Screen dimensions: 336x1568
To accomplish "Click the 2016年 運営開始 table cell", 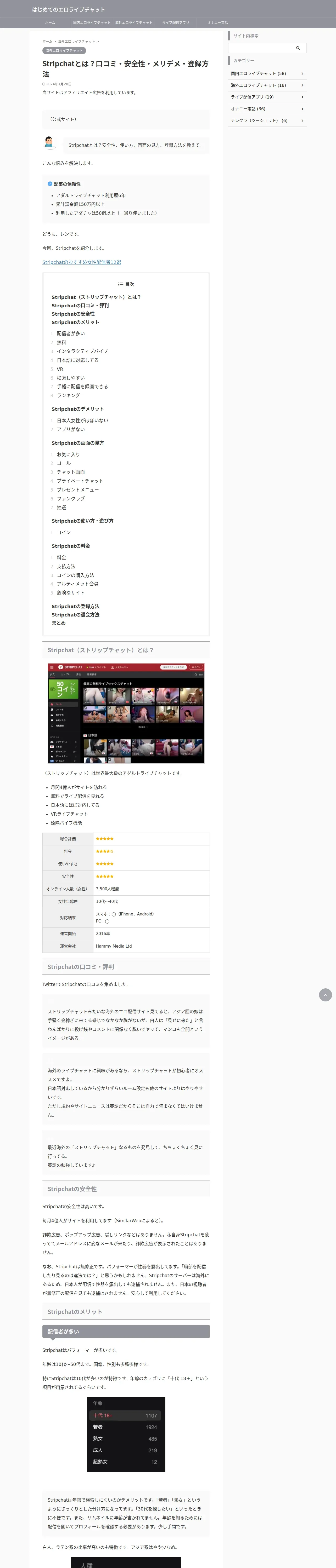I will [x=151, y=934].
